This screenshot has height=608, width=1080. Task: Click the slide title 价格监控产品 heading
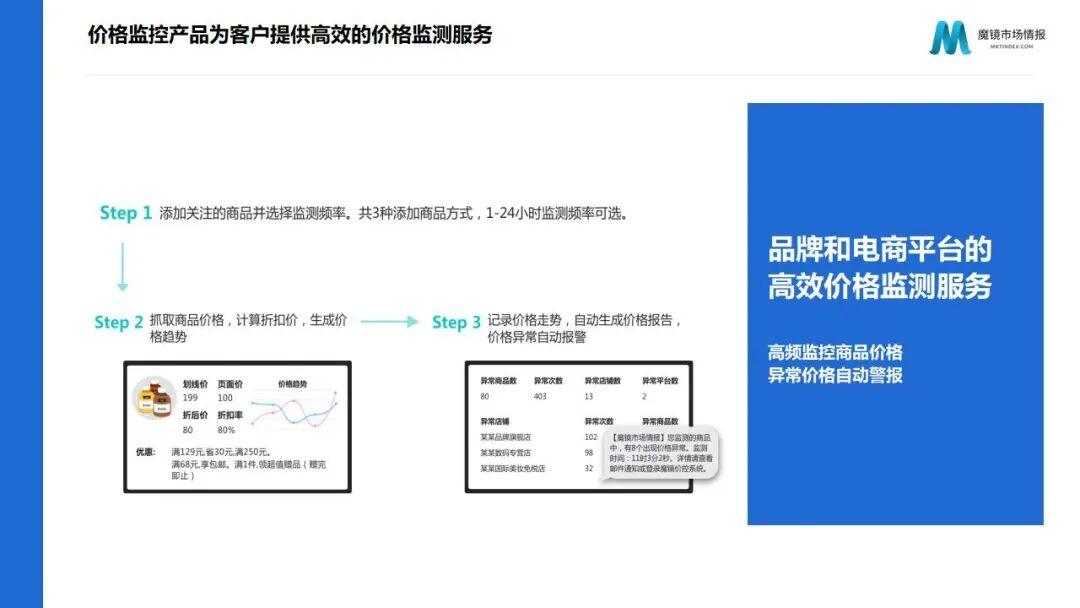290,35
